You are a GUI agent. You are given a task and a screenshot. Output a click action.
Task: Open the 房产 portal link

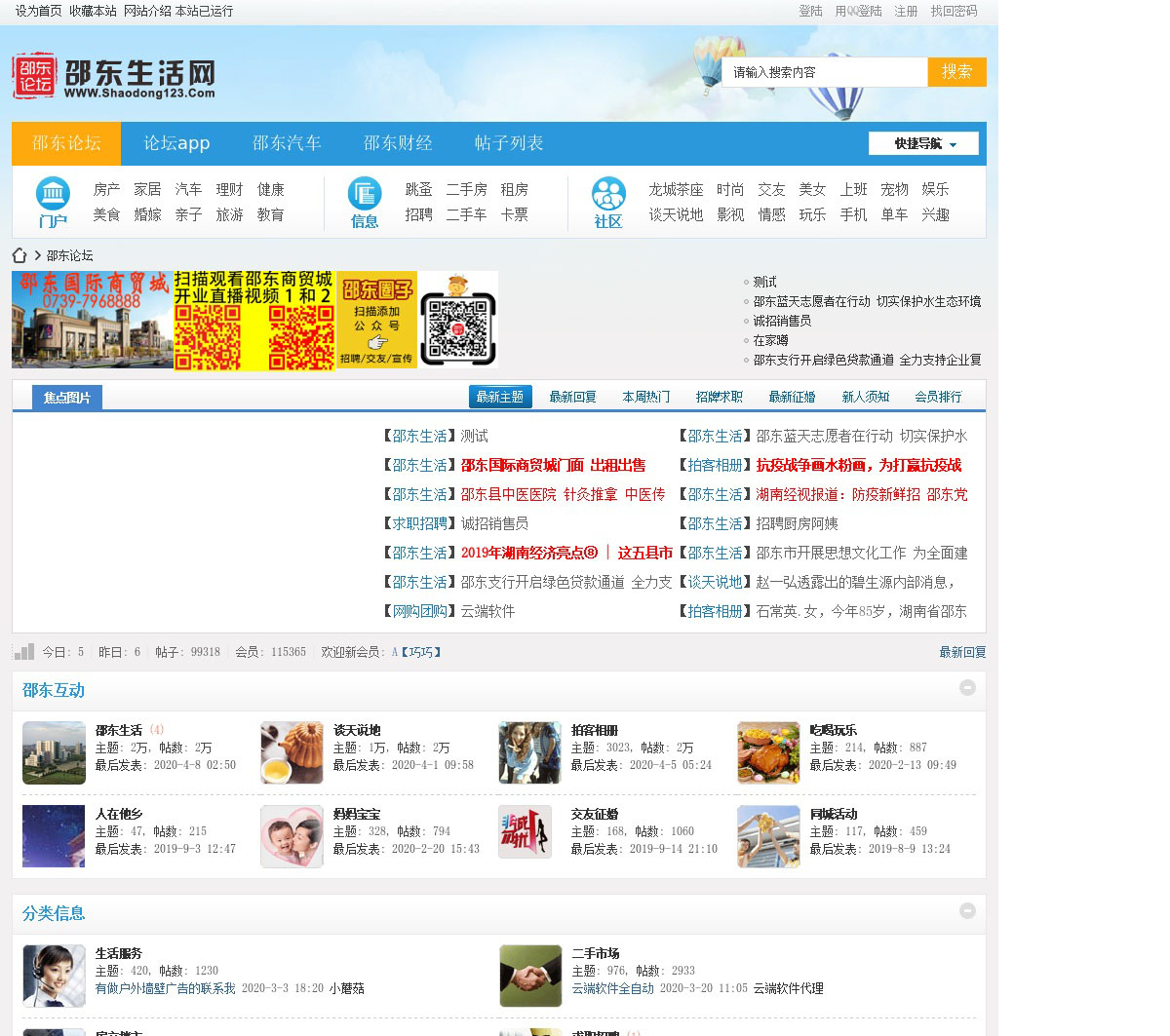106,189
